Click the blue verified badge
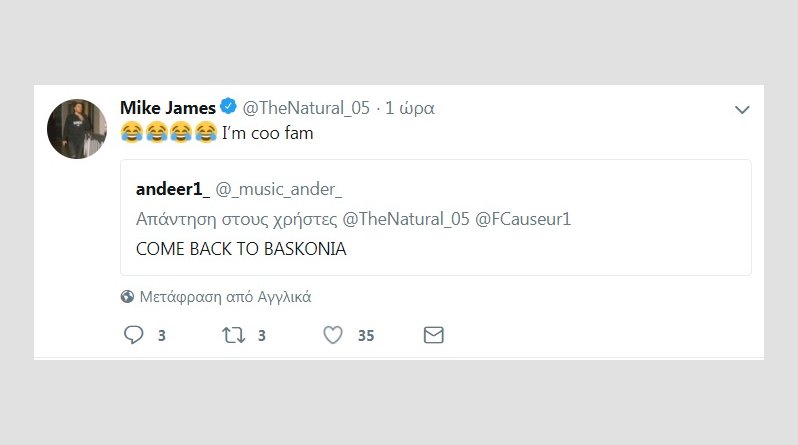Viewport: 798px width, 445px height. (229, 107)
